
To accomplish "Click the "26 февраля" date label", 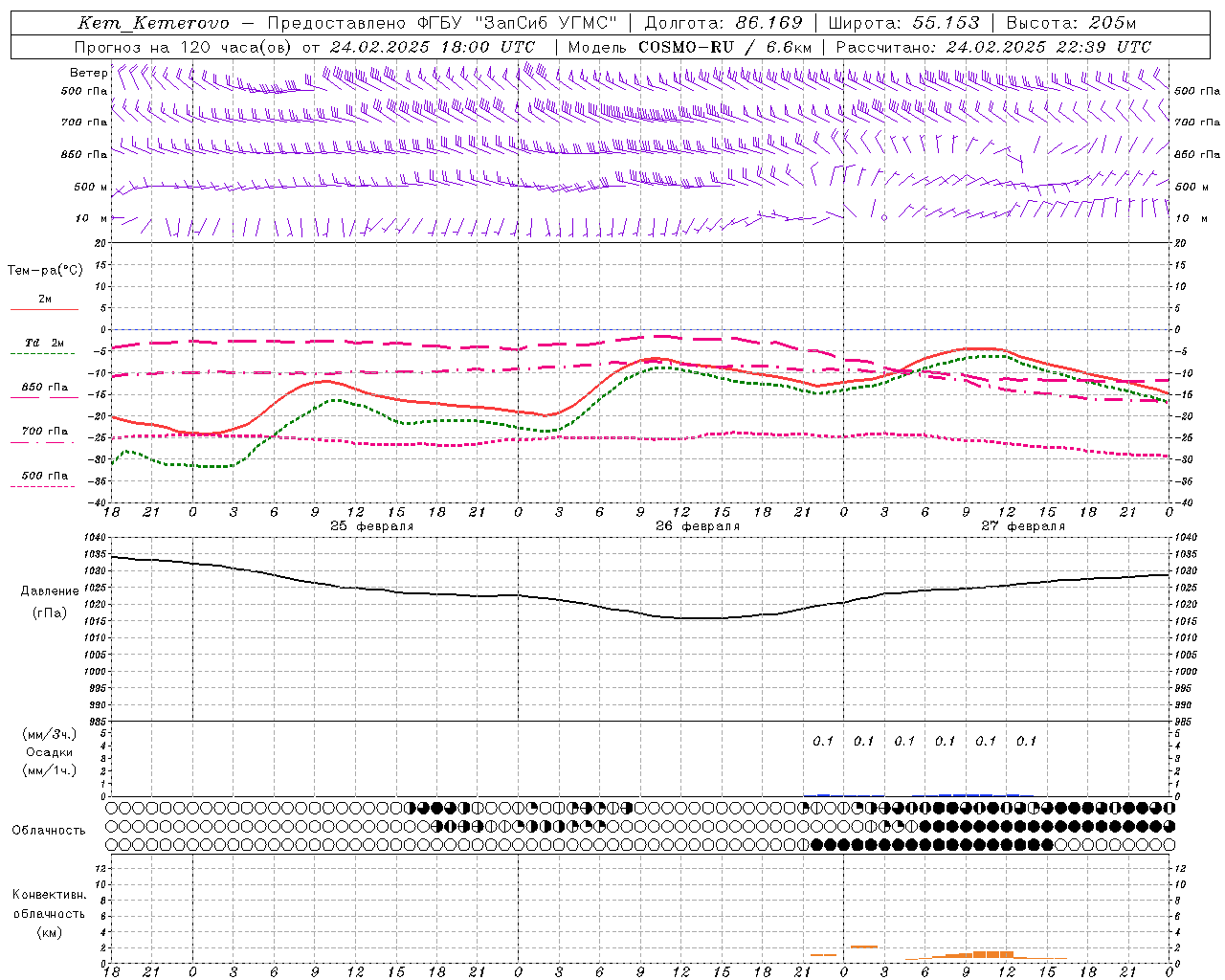I will [698, 526].
